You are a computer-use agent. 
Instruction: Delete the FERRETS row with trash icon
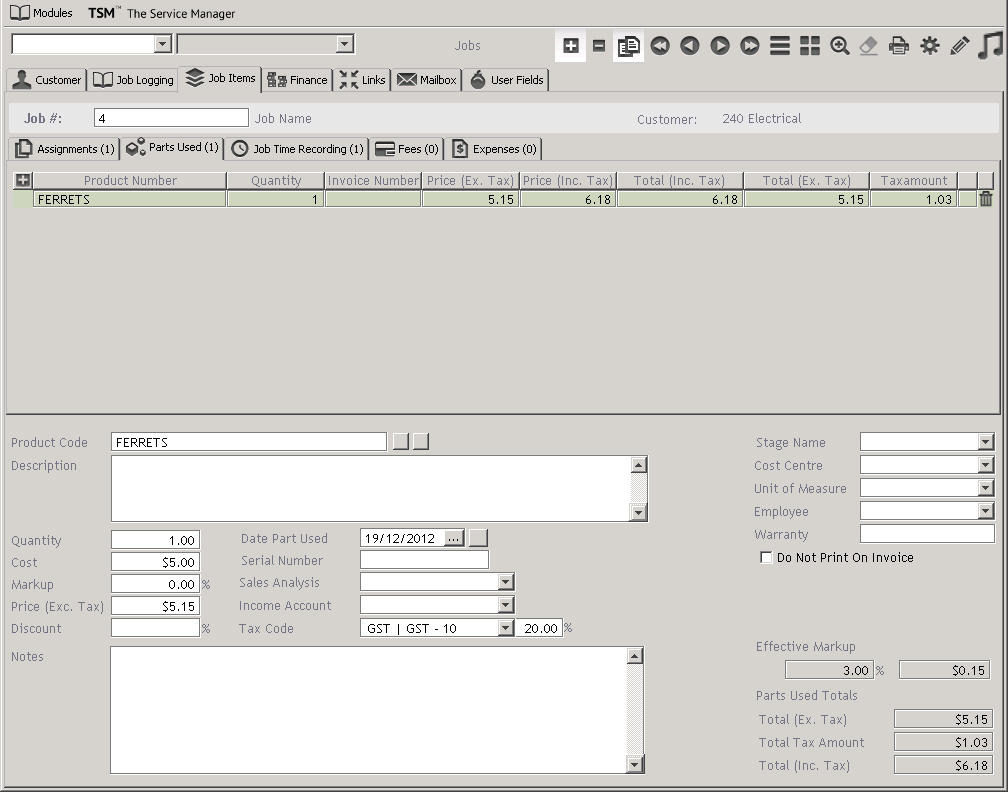coord(986,199)
